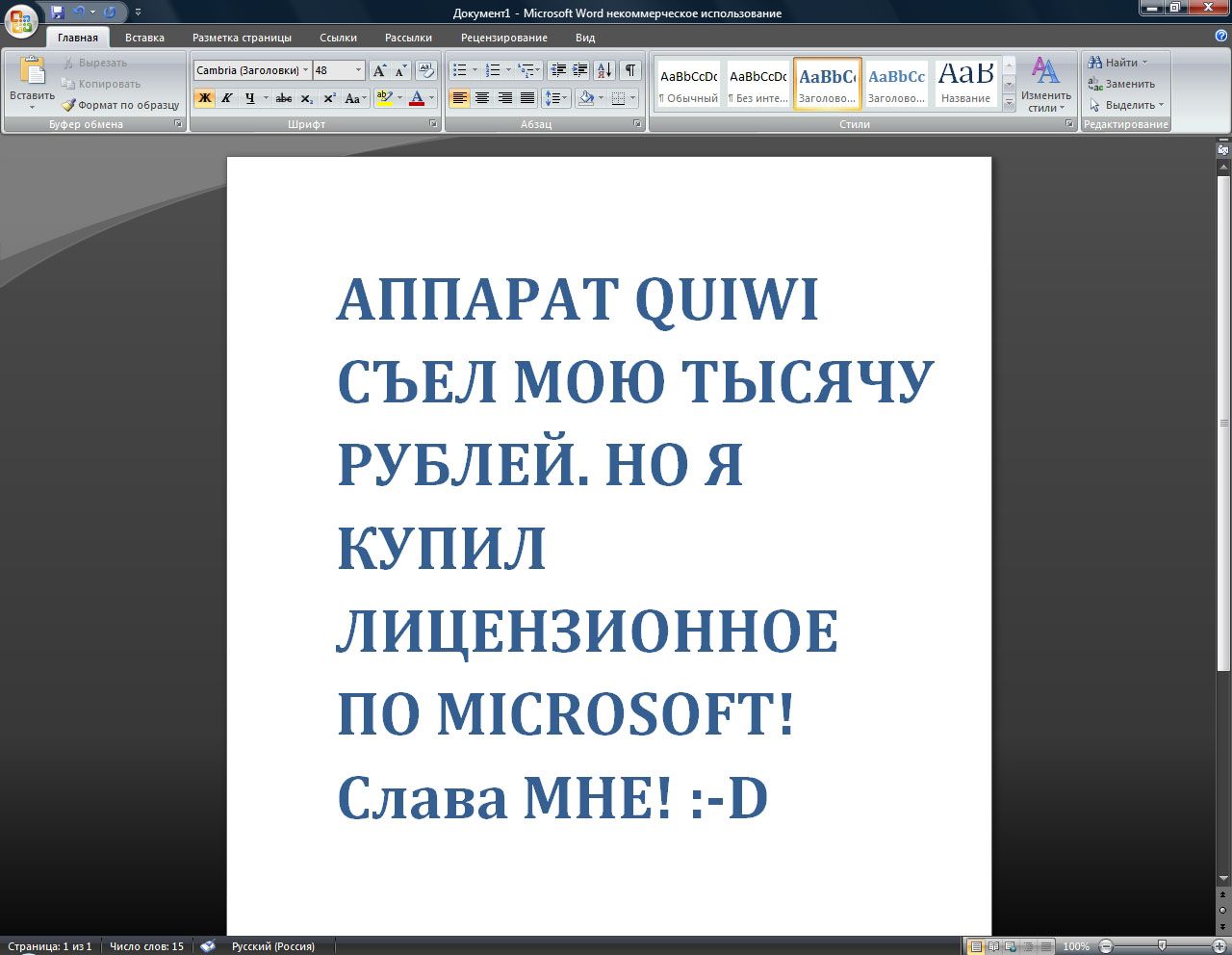1232x955 pixels.
Task: Toggle underline Ч formatting
Action: point(250,98)
